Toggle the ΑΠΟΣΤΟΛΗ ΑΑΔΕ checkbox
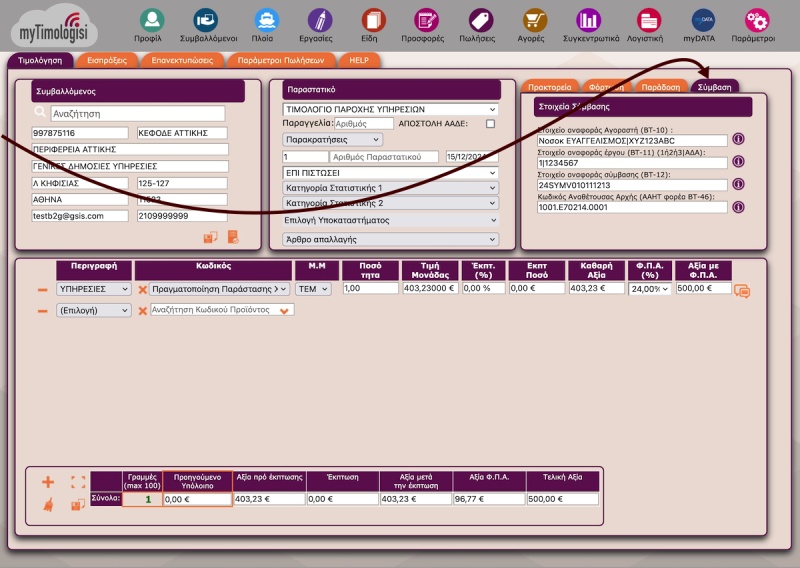The image size is (800, 568). tap(490, 124)
